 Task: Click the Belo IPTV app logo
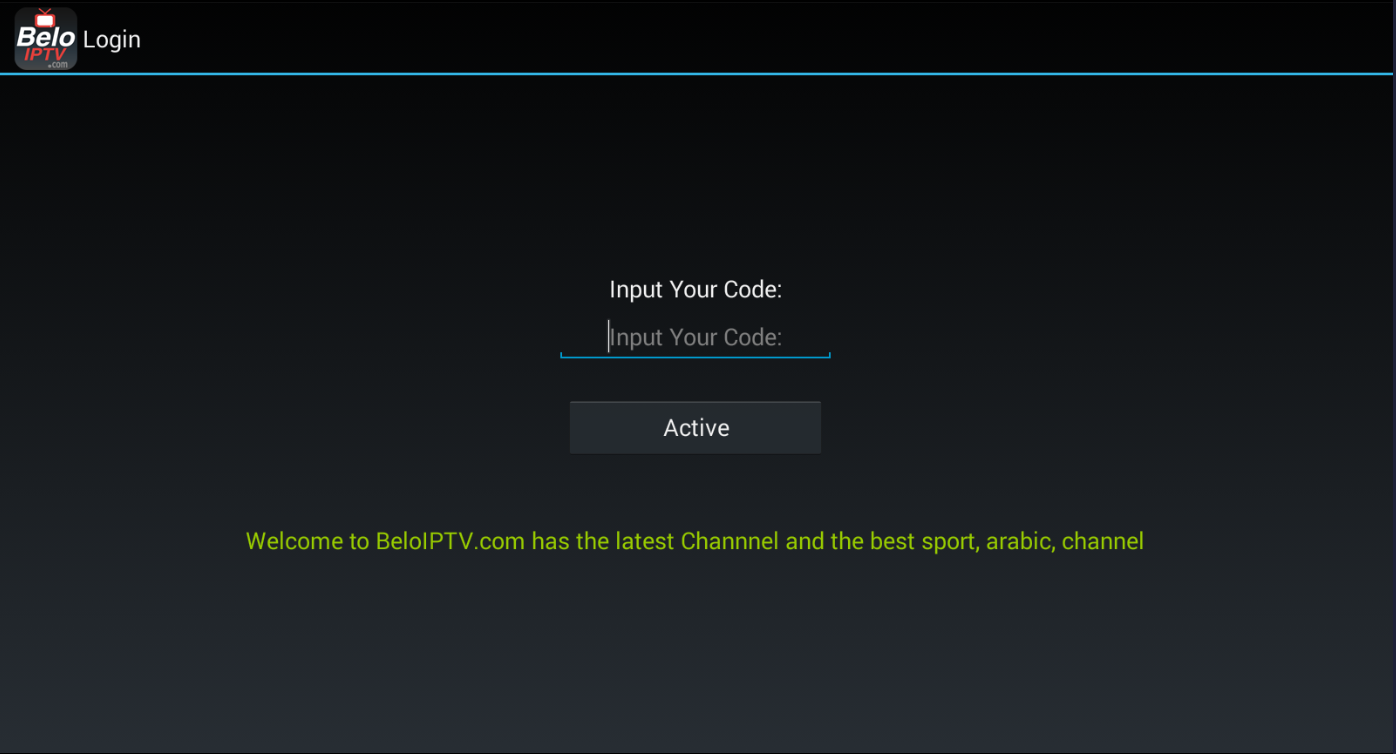45,39
